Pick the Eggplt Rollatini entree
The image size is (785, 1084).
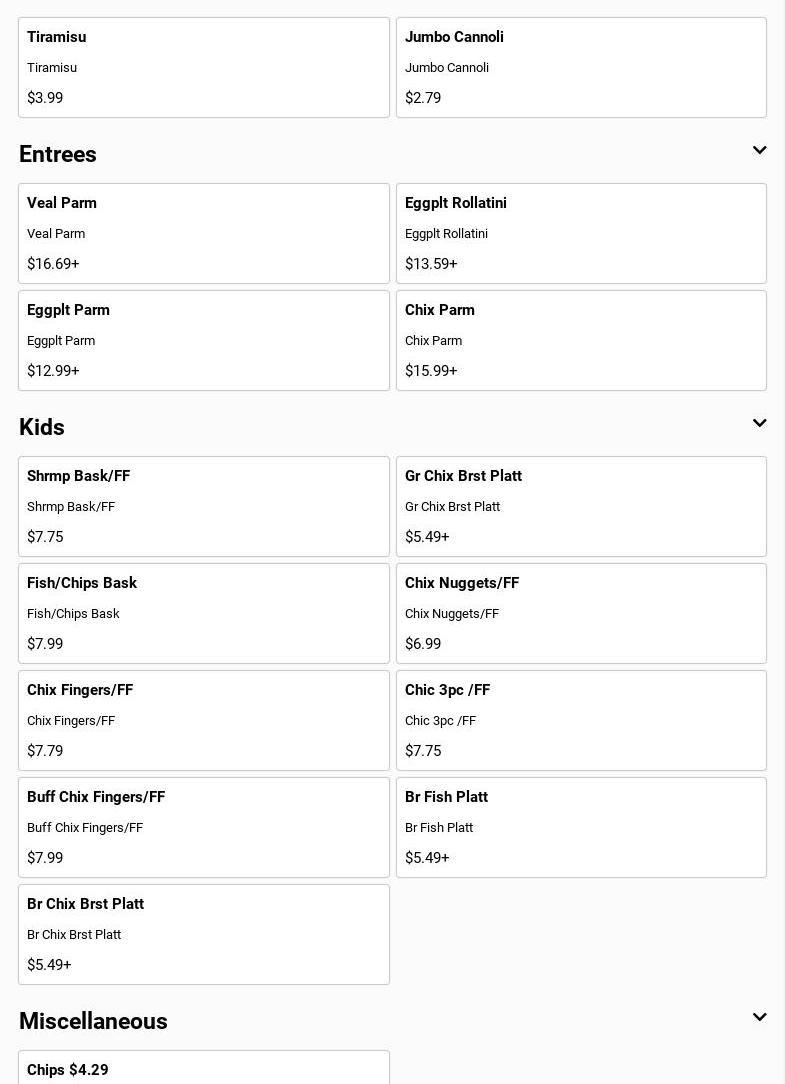pyautogui.click(x=581, y=234)
